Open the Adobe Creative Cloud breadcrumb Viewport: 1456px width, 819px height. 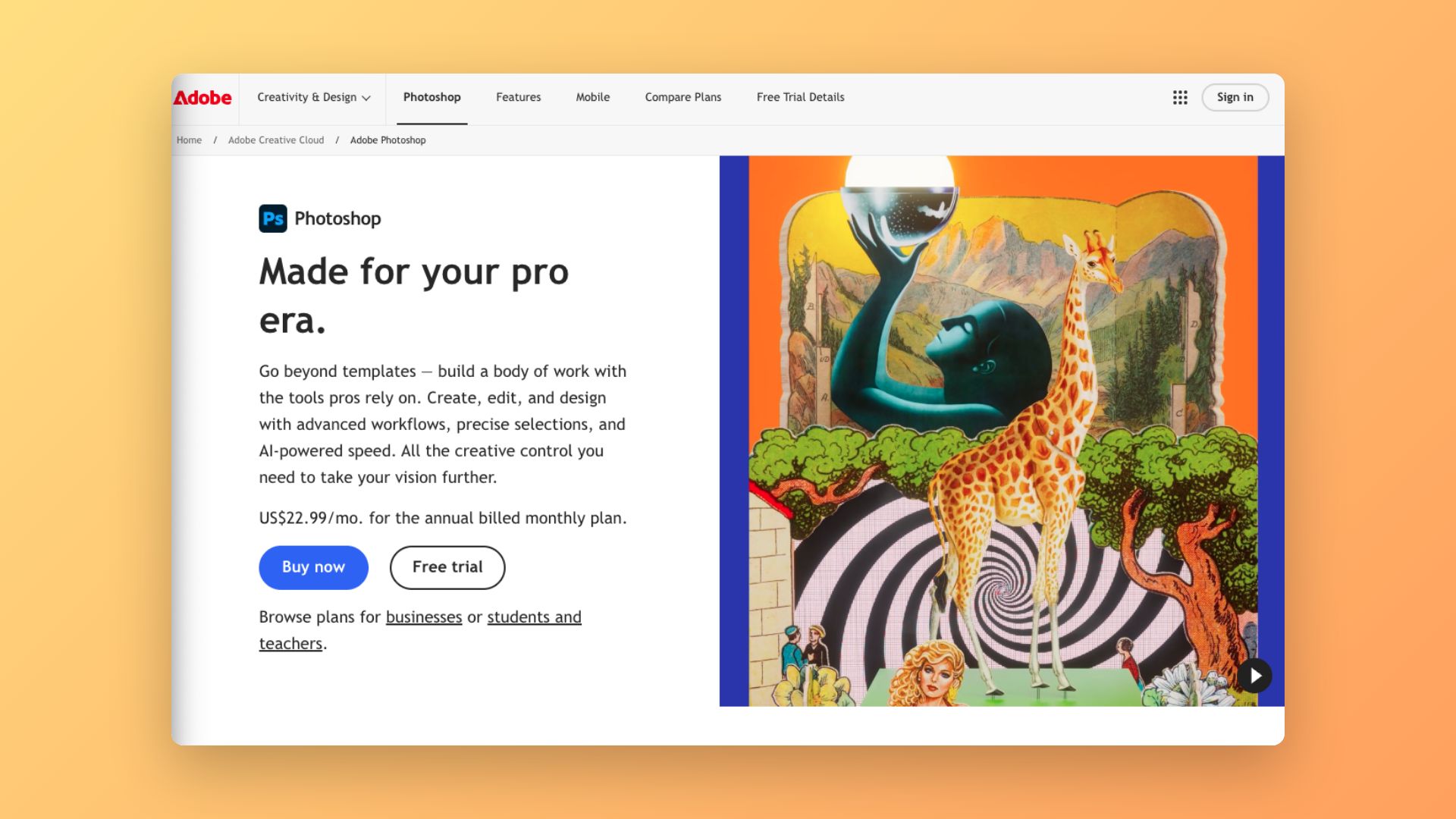(276, 140)
